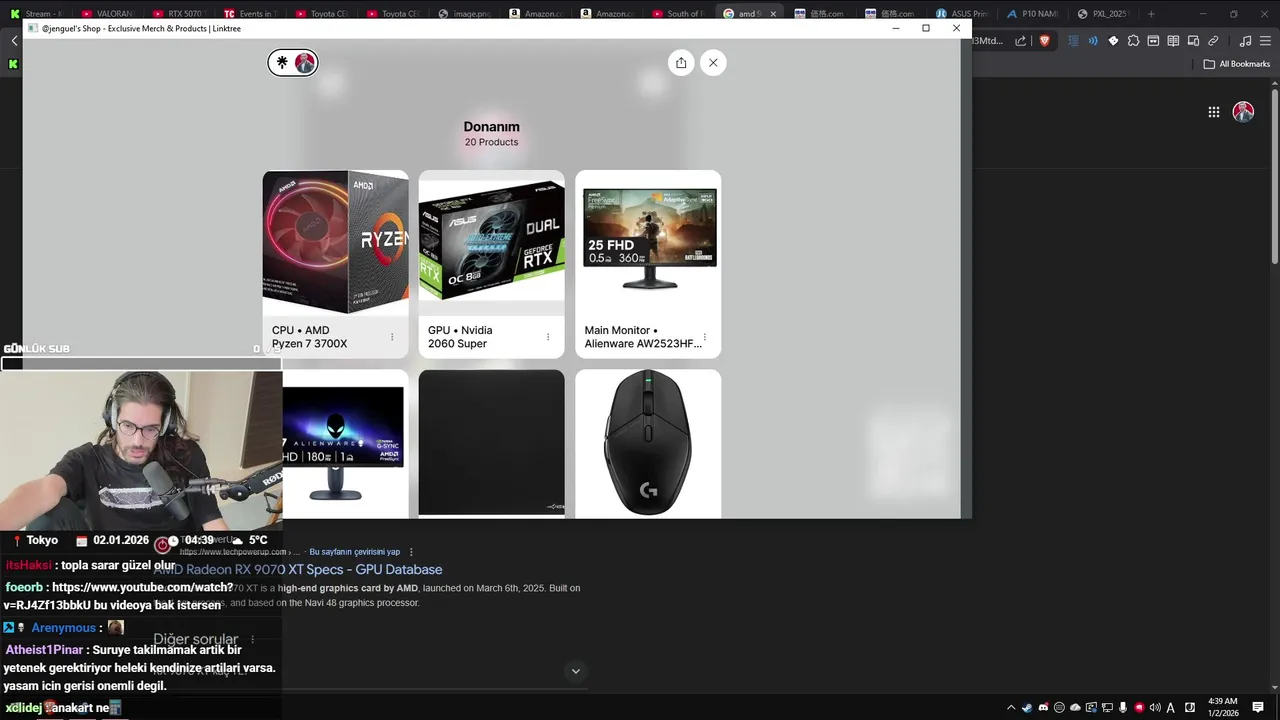Screen dimensions: 1280x720
Task: Click the share page icon in address bar
Action: point(1021,41)
